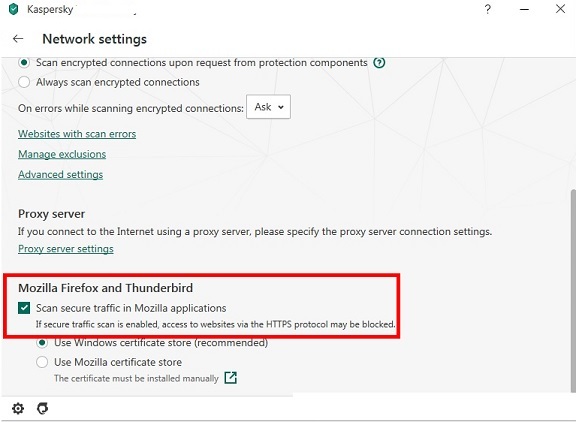Minimize the Kaspersky window
This screenshot has height=422, width=576.
(524, 9)
